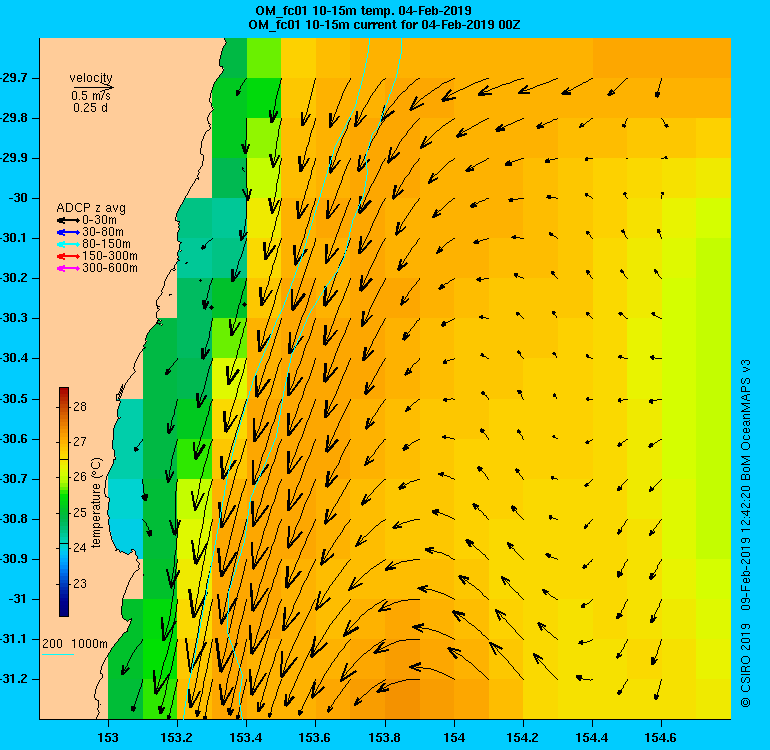770x750 pixels.
Task: Click the title 'OM_fc01 10-15m temp. 04-Feb-2019'
Action: pos(363,10)
